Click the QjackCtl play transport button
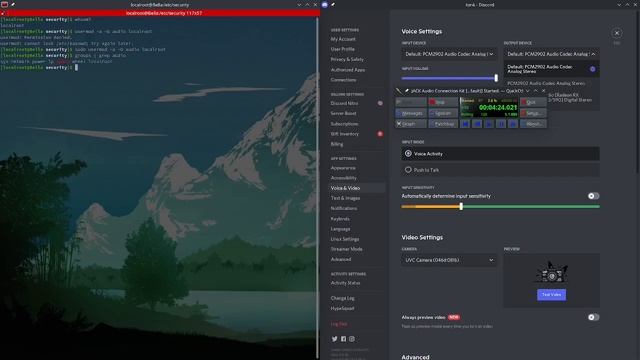The width and height of the screenshot is (640, 360). (489, 124)
